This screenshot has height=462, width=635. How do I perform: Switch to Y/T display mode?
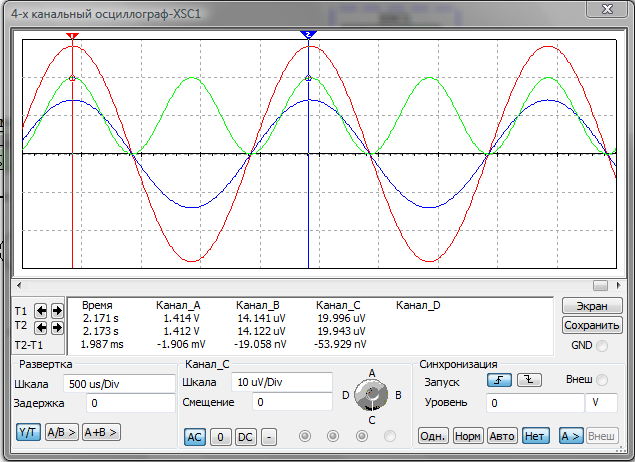point(28,432)
